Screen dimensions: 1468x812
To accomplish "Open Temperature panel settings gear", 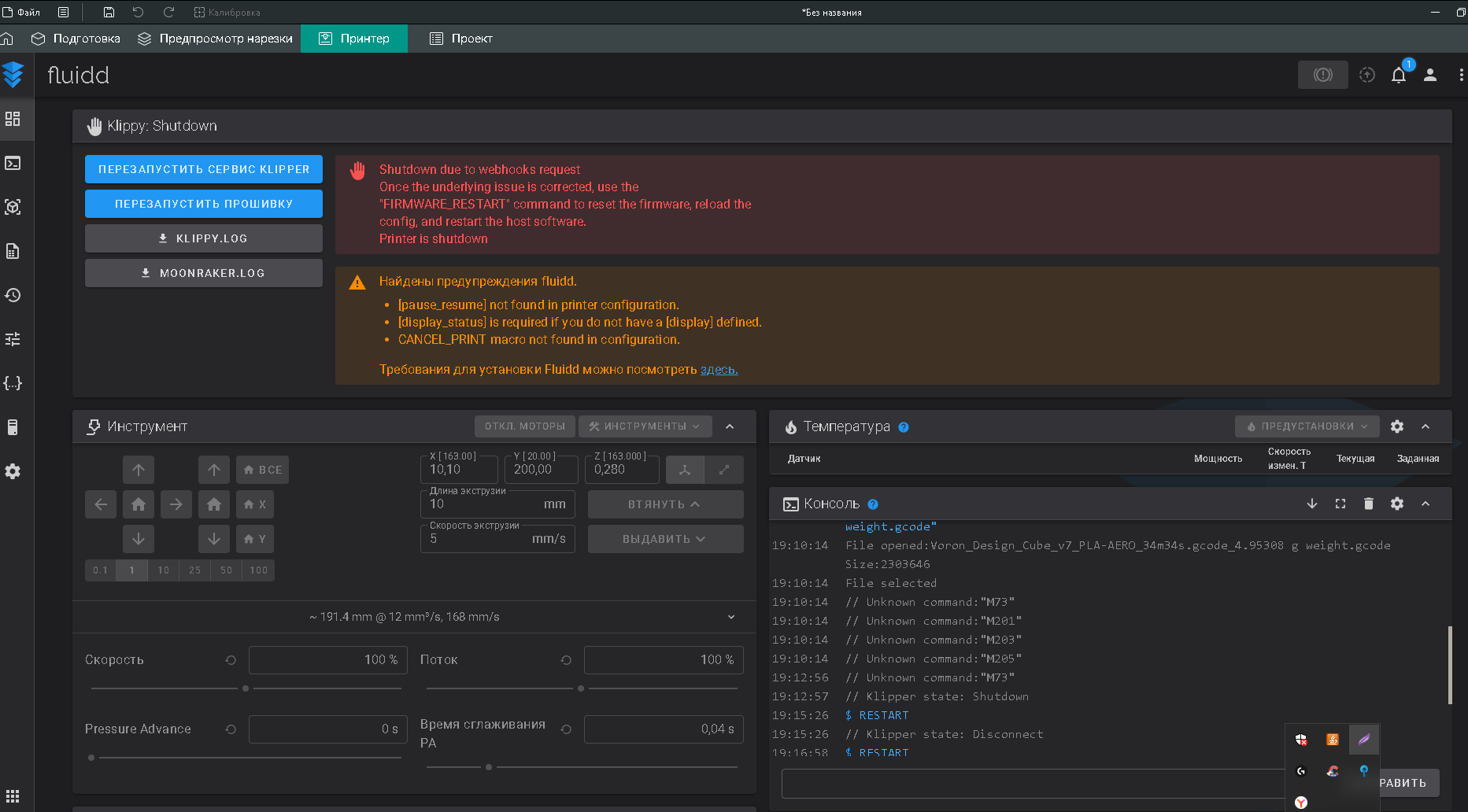I will 1396,426.
